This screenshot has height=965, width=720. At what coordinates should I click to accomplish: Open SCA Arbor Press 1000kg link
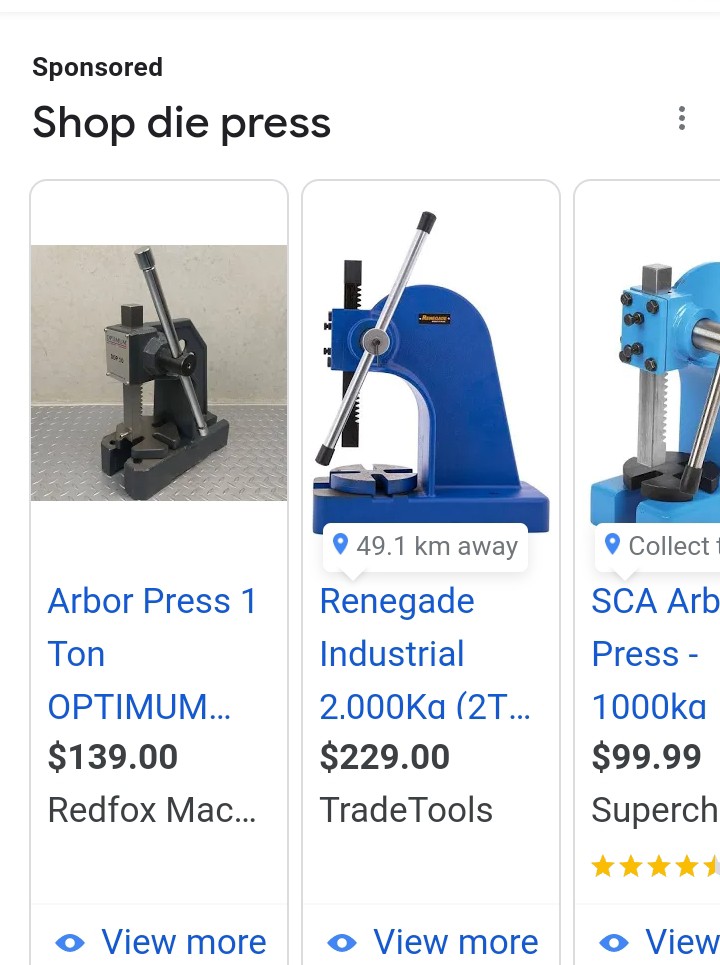click(655, 654)
